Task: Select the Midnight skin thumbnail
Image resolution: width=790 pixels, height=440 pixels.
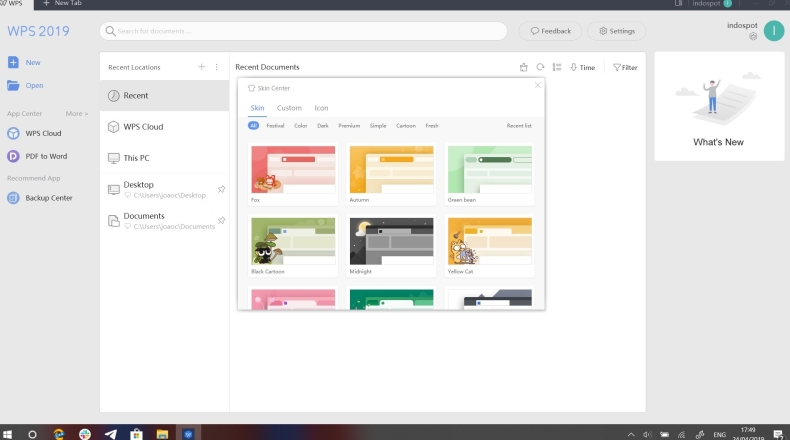Action: click(392, 241)
